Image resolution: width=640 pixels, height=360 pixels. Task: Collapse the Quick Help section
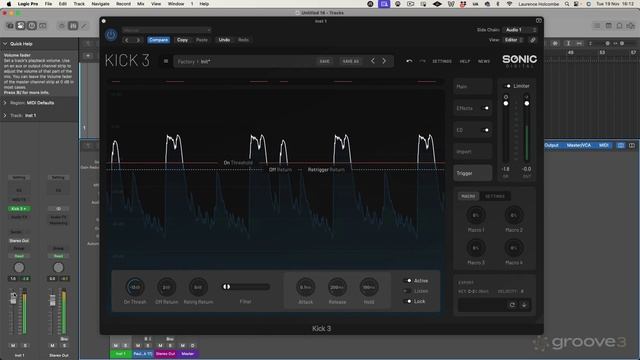tap(5, 44)
